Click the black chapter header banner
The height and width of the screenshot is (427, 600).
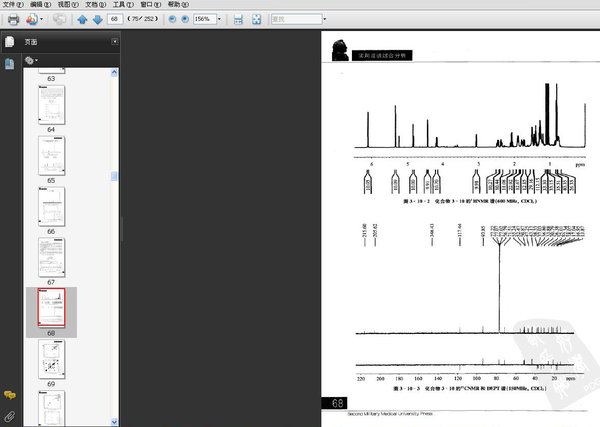tap(382, 55)
